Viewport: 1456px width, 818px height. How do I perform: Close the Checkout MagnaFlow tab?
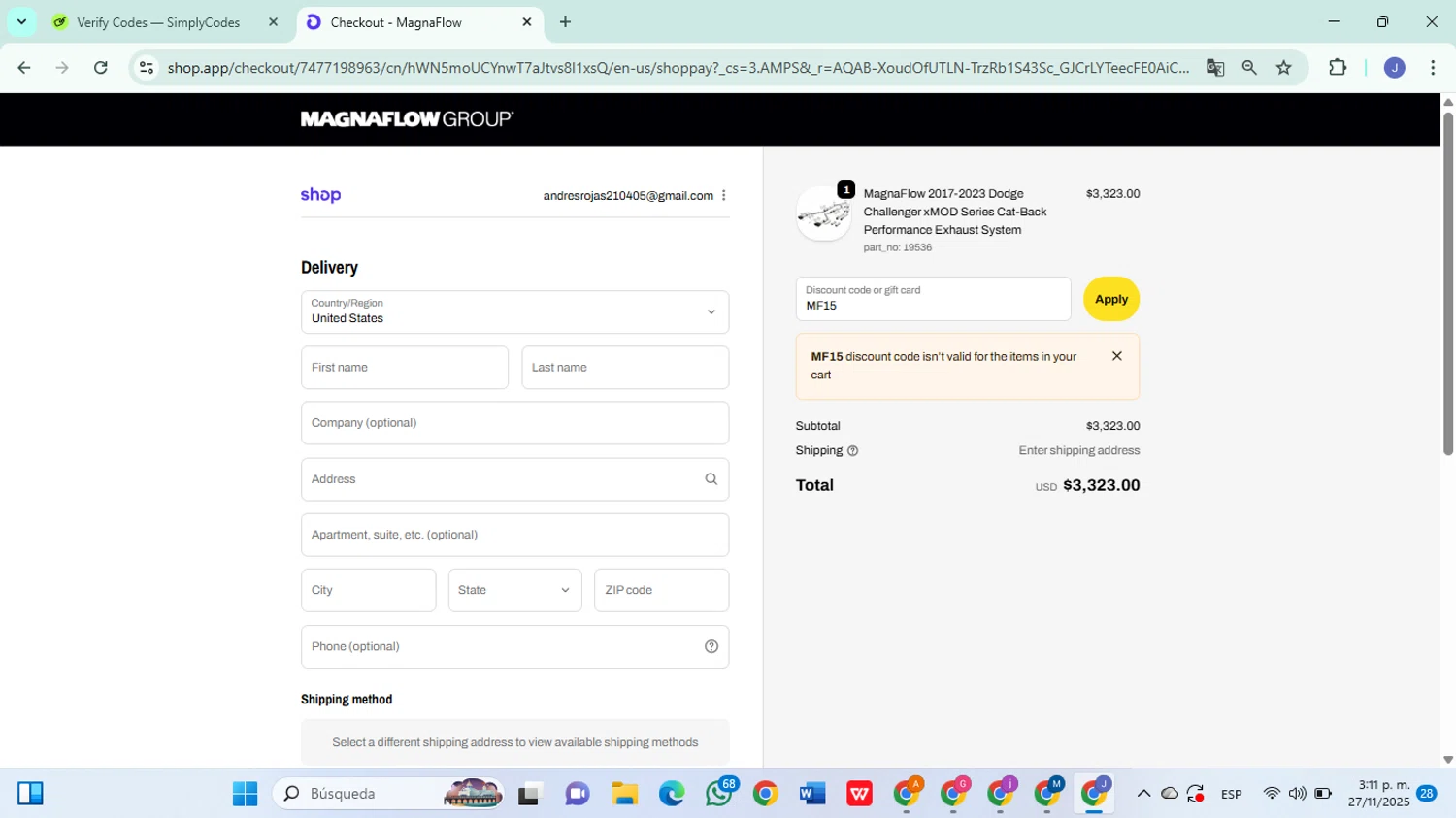point(527,21)
